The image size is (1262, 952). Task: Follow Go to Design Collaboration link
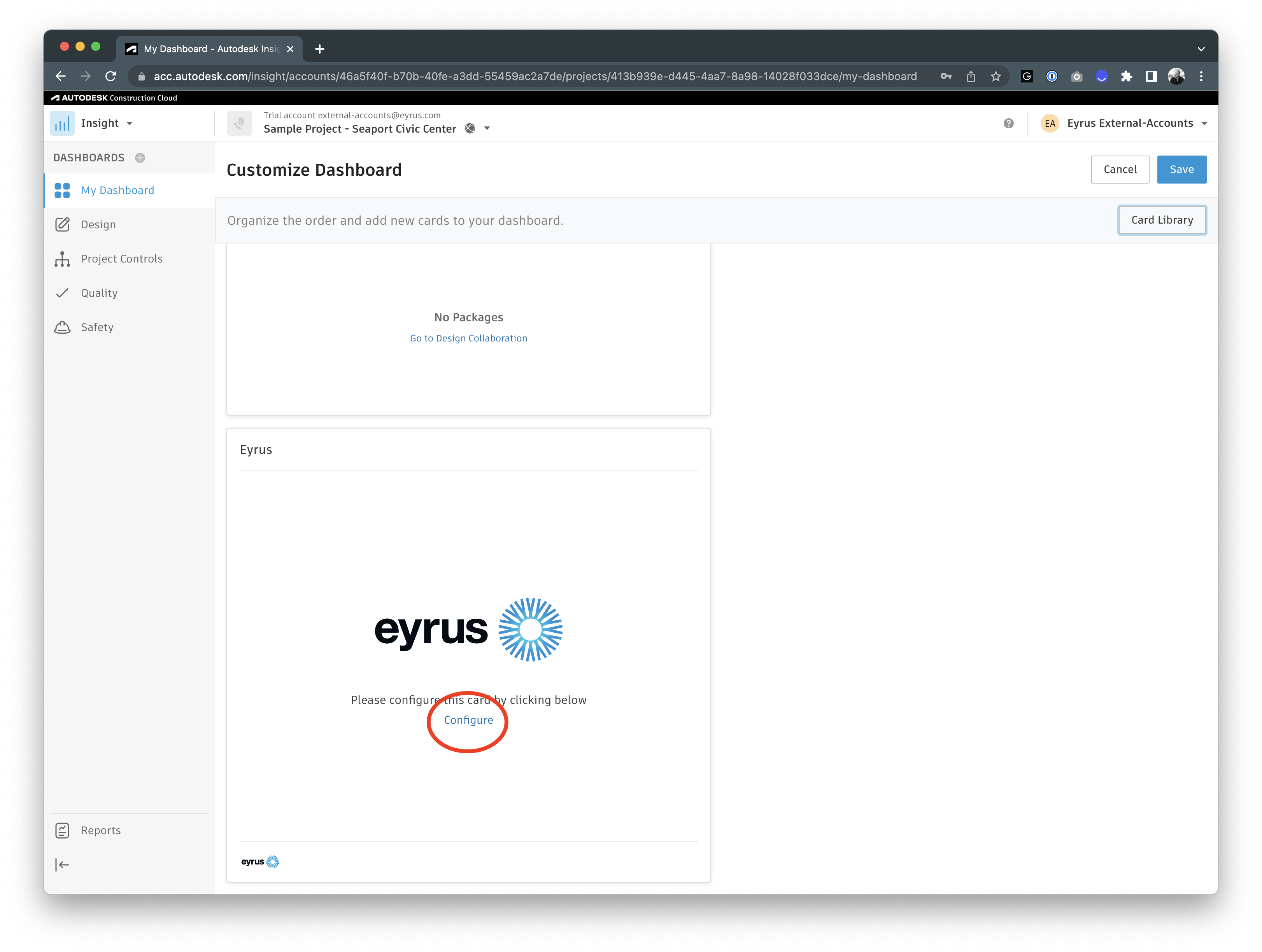[x=468, y=338]
